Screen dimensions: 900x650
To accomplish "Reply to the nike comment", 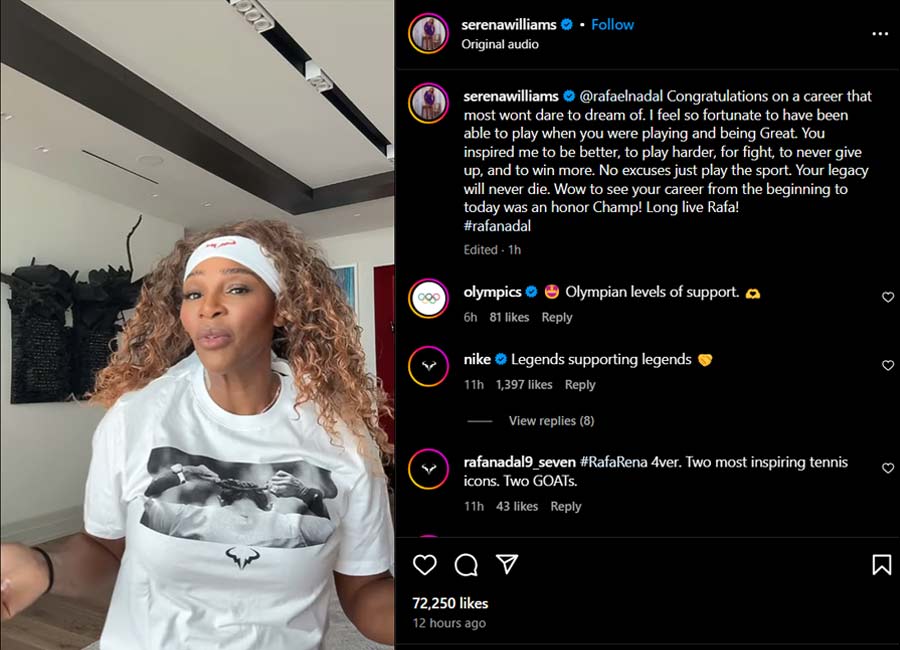I will pyautogui.click(x=580, y=385).
